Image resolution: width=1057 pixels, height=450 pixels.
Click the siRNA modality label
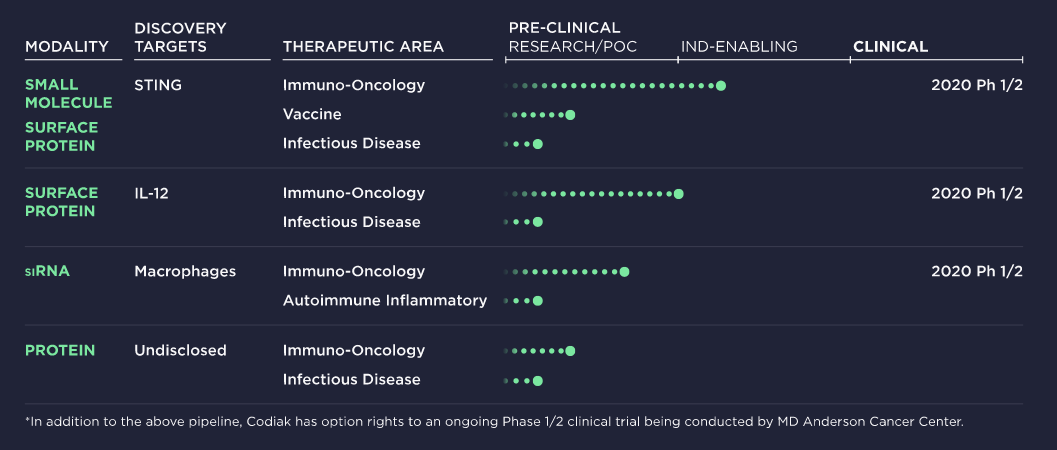pyautogui.click(x=47, y=271)
